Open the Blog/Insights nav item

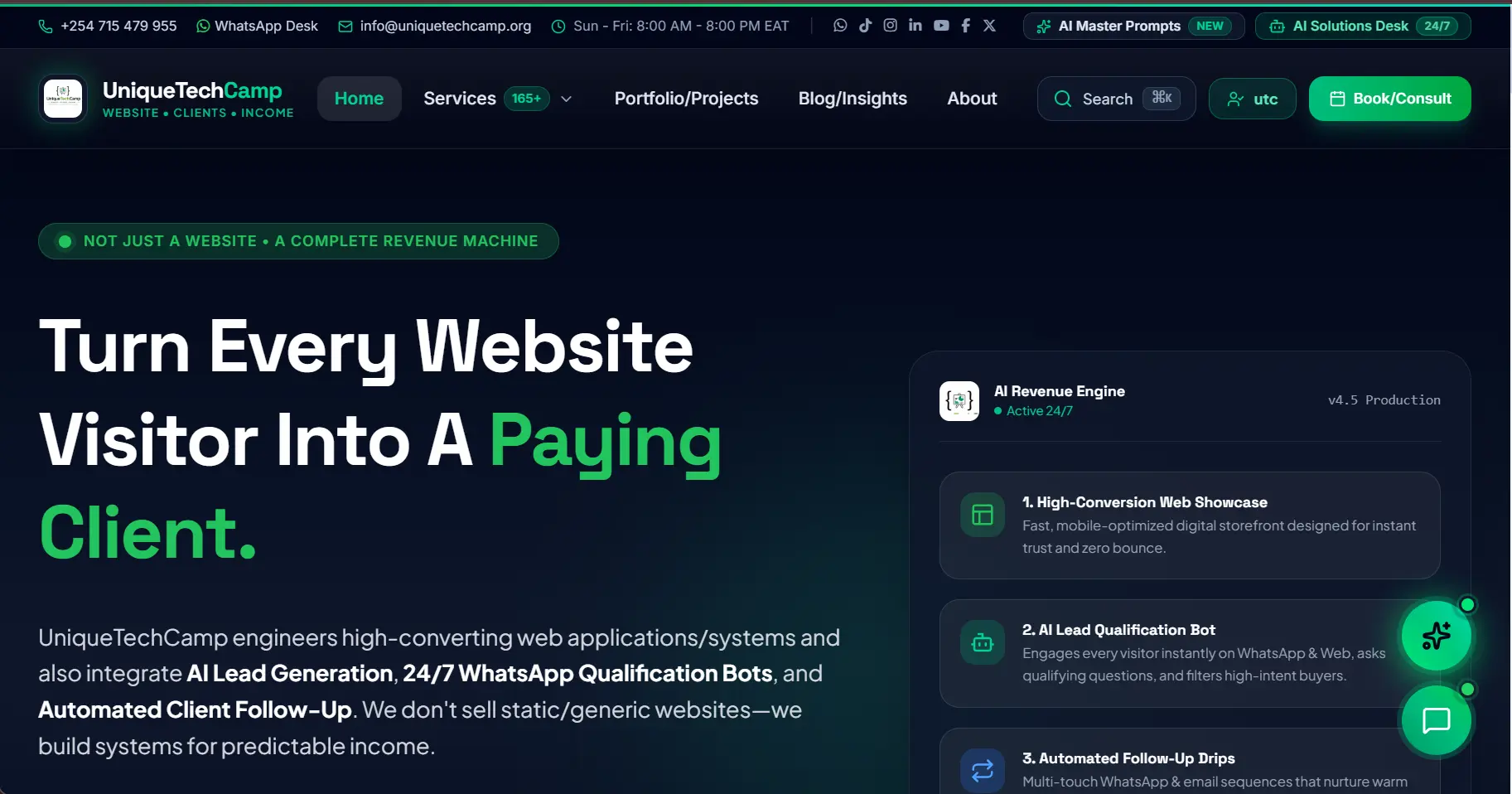(853, 99)
